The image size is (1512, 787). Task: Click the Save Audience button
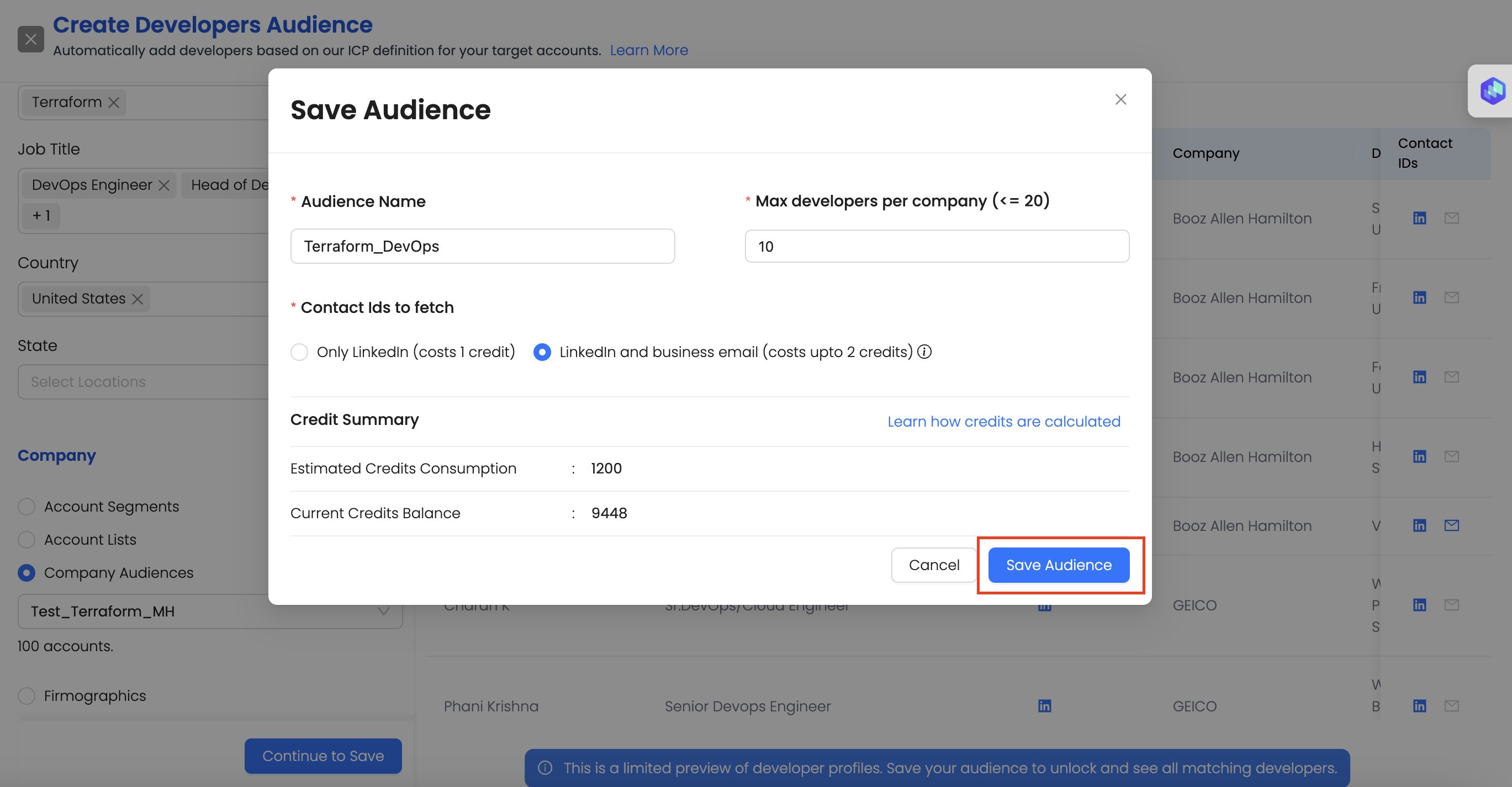click(x=1058, y=565)
